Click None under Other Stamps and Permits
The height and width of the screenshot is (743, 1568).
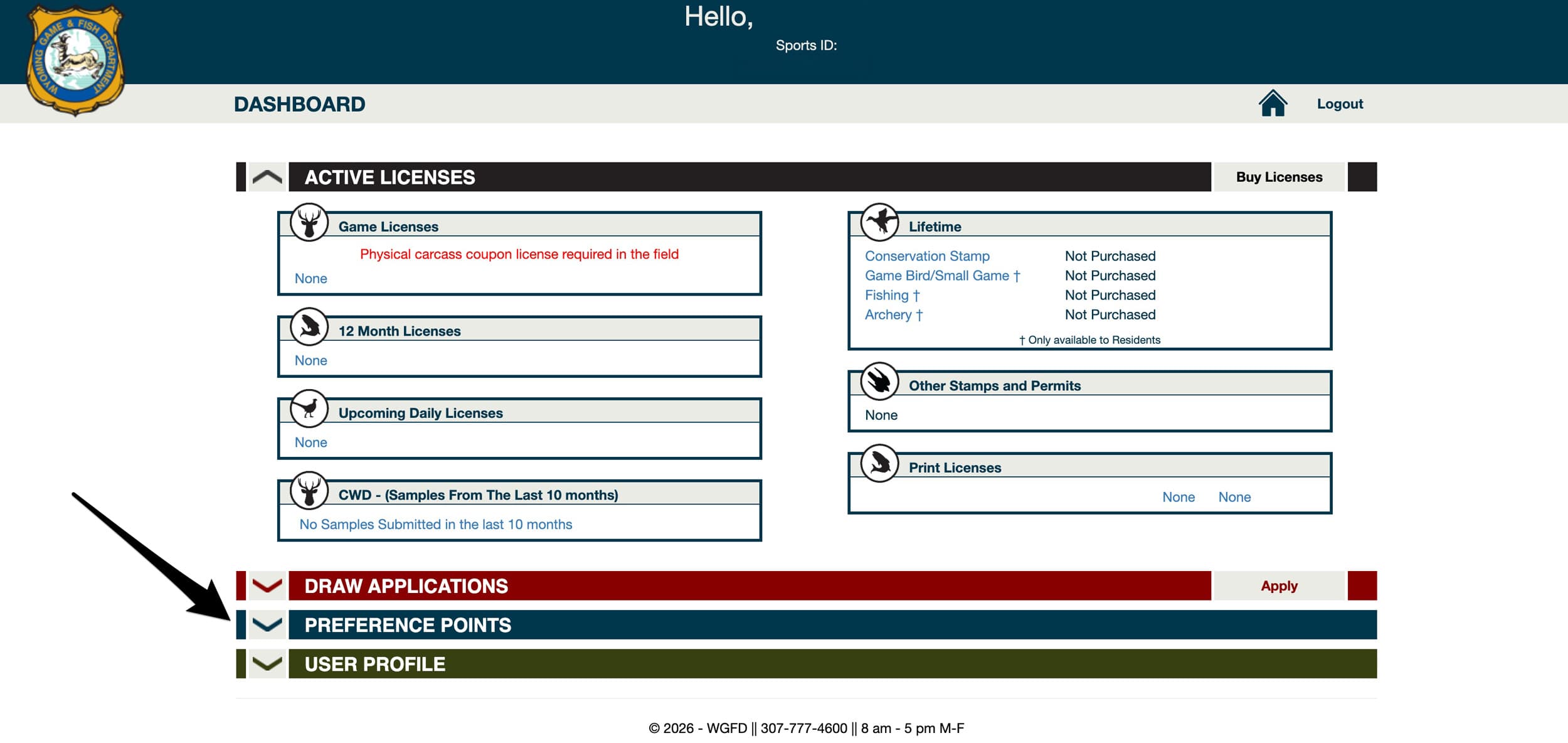[881, 415]
